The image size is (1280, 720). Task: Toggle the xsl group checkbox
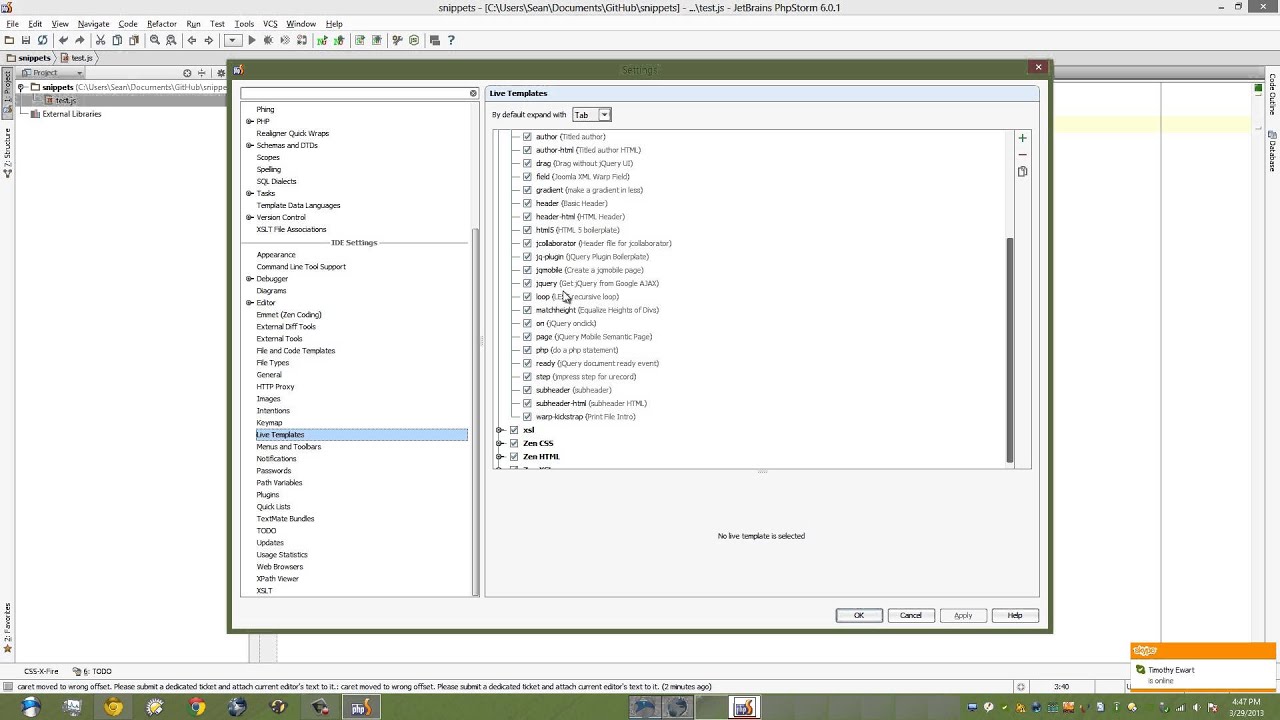514,430
